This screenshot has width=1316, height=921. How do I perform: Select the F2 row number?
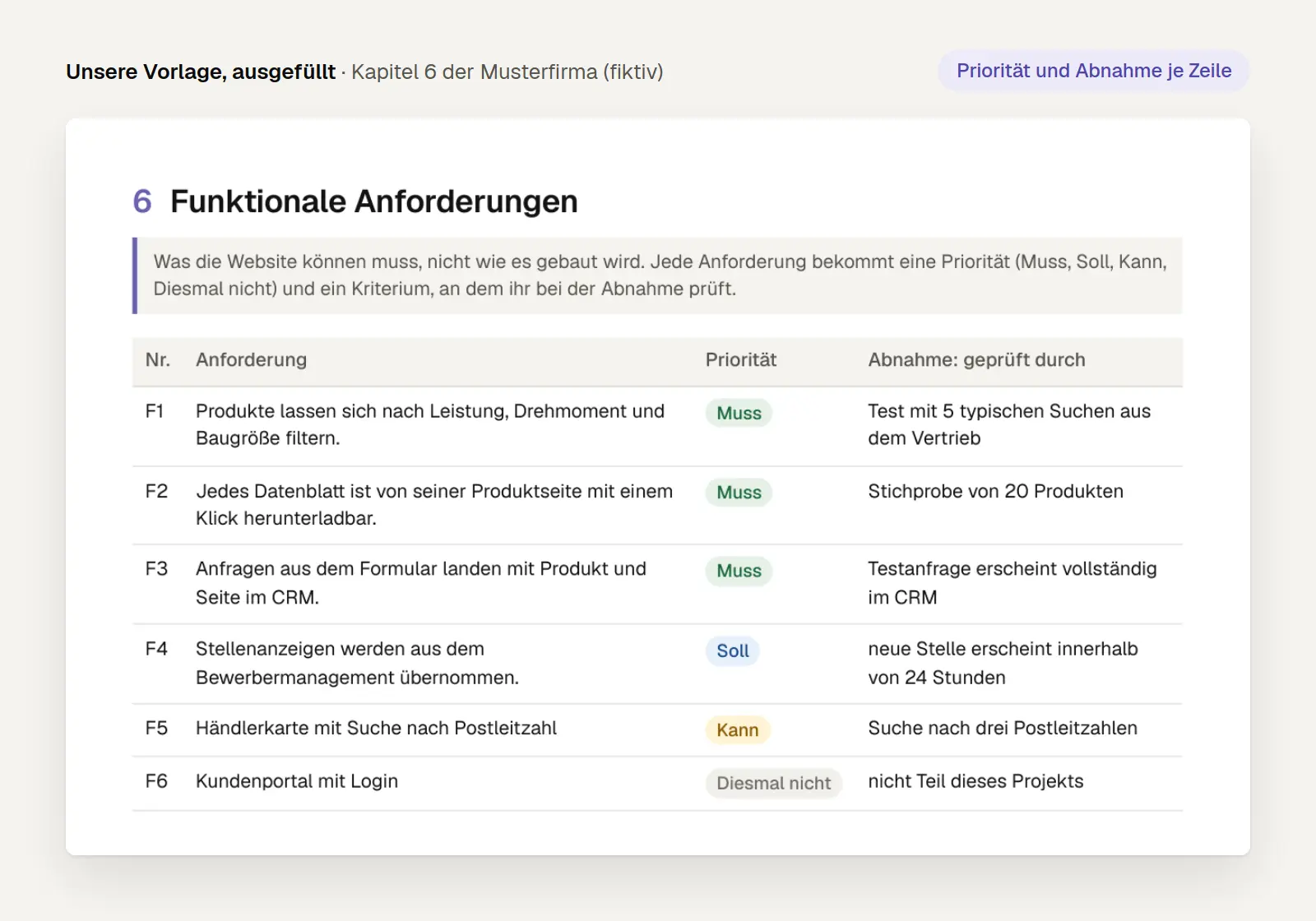coord(156,491)
